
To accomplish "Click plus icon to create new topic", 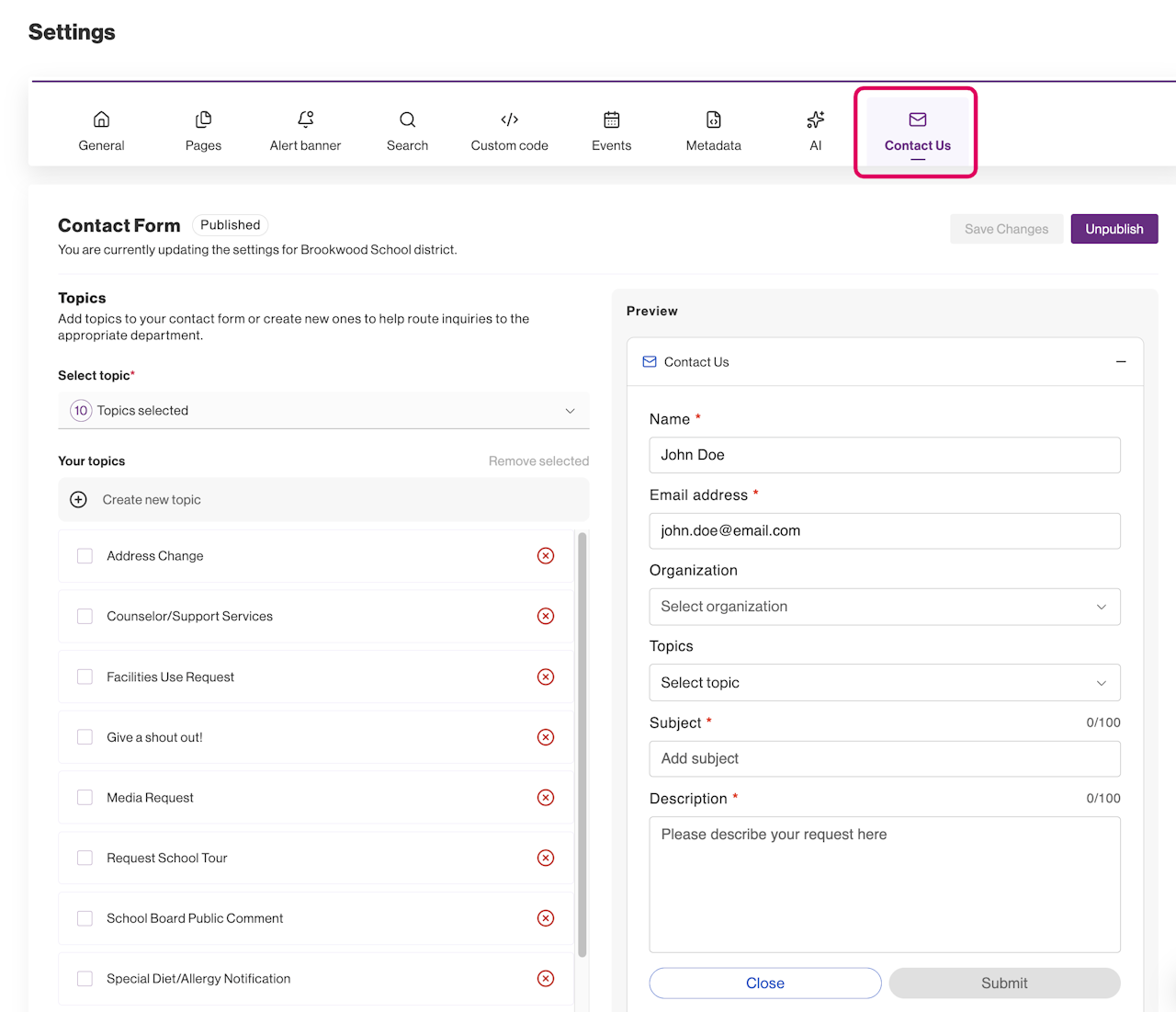I will (79, 500).
